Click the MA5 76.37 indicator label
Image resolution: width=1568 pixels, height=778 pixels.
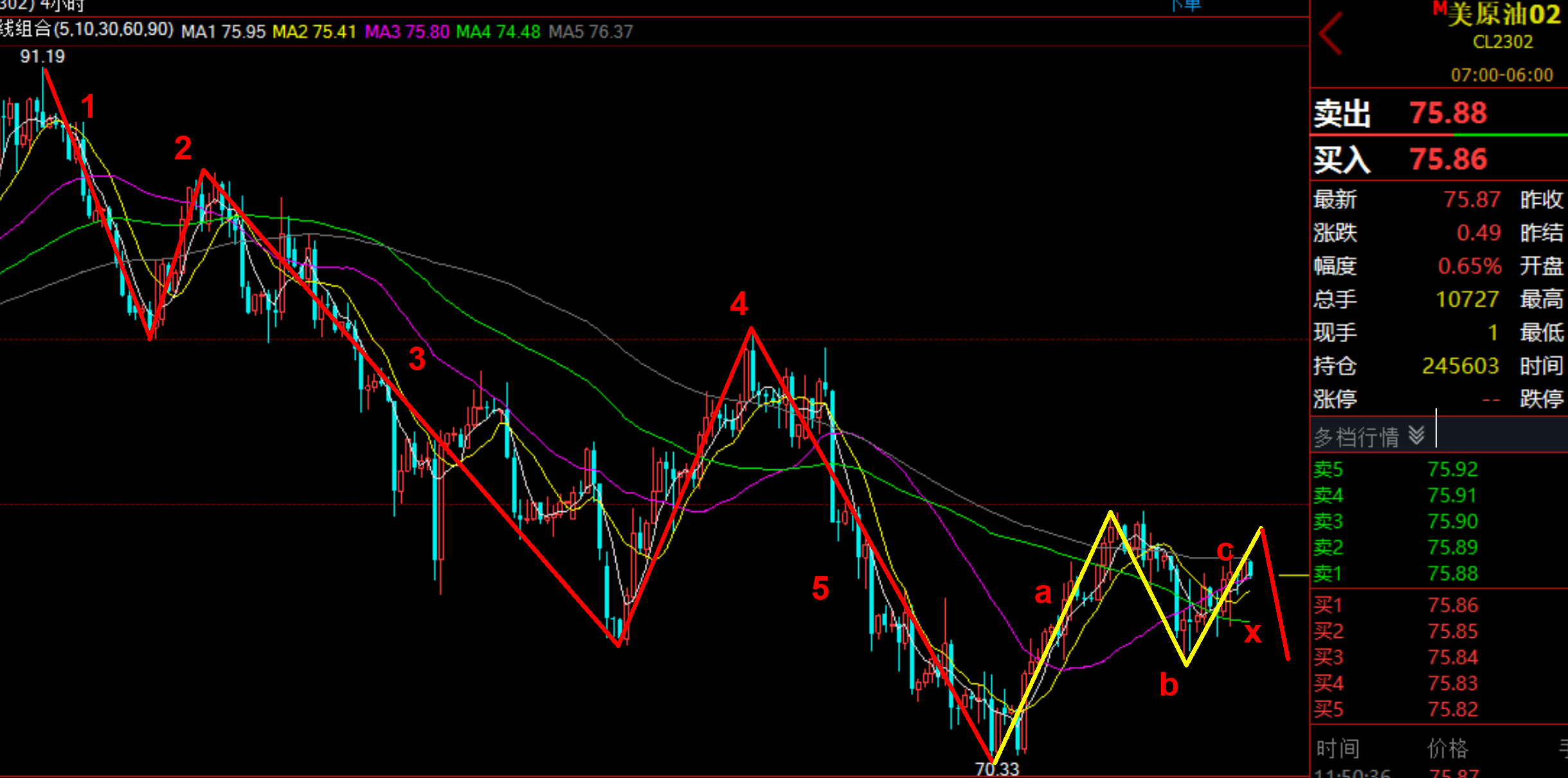point(591,32)
